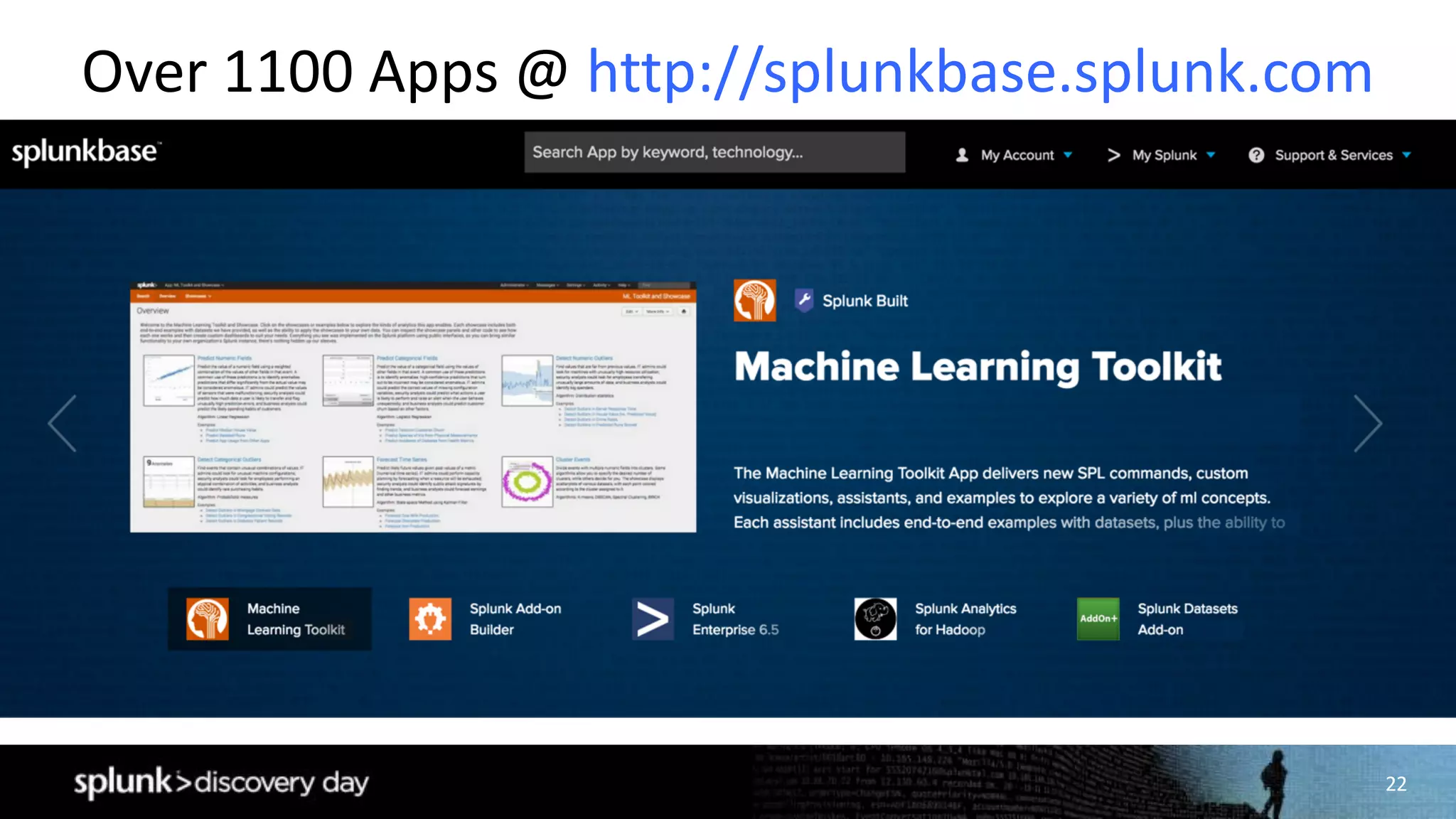
Task: Click the My Splunk chevron icon
Action: pos(1113,155)
